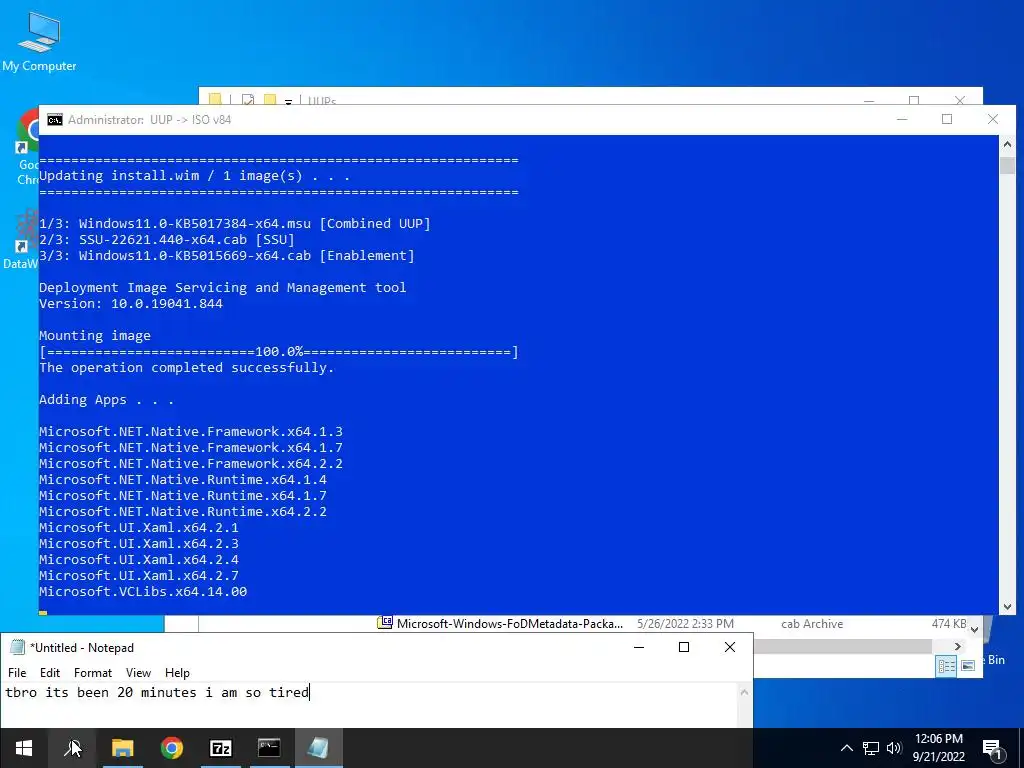Click the console scrollbar up arrow

point(1007,144)
